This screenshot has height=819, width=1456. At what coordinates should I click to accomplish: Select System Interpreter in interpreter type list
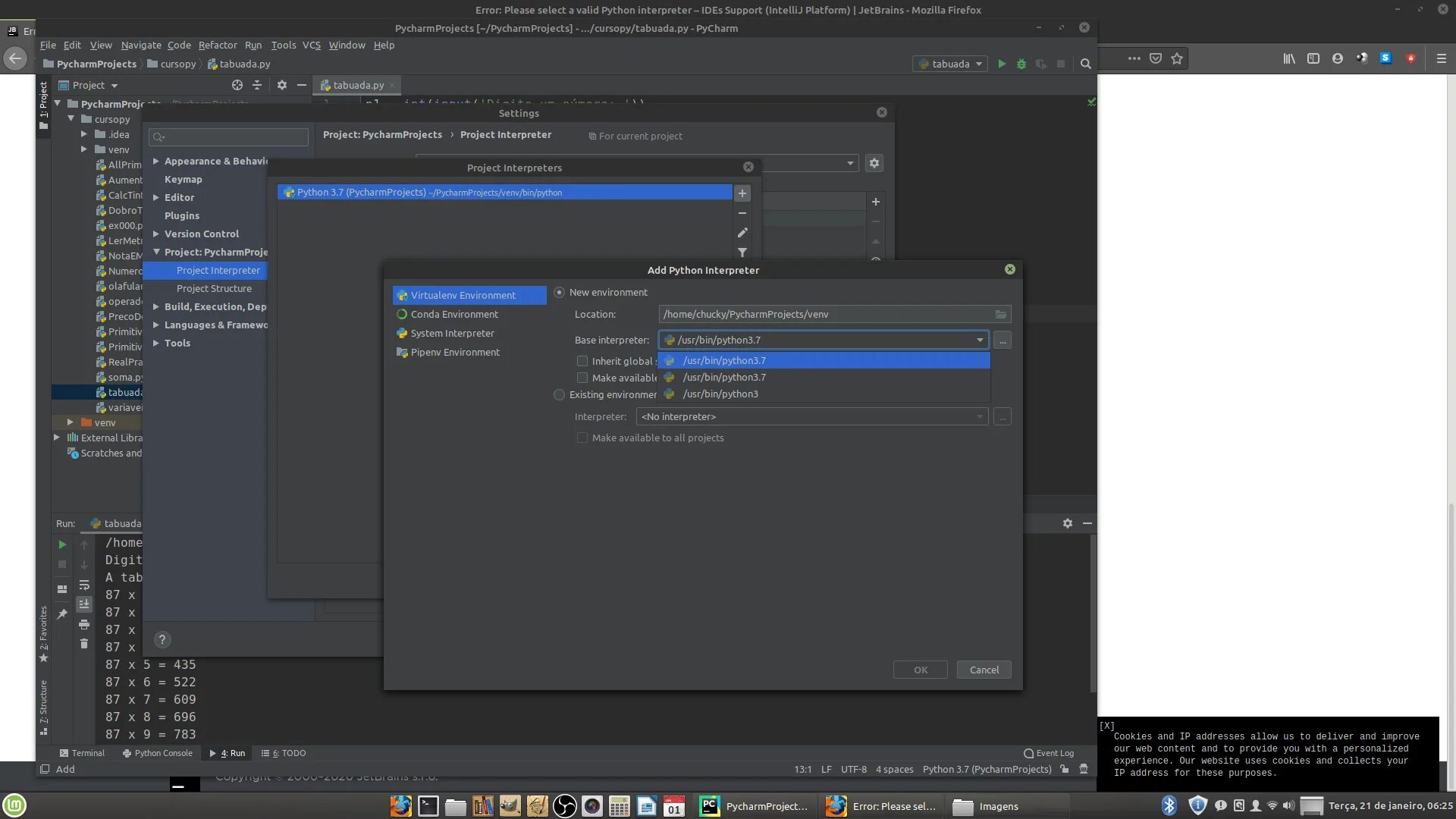[x=469, y=334]
